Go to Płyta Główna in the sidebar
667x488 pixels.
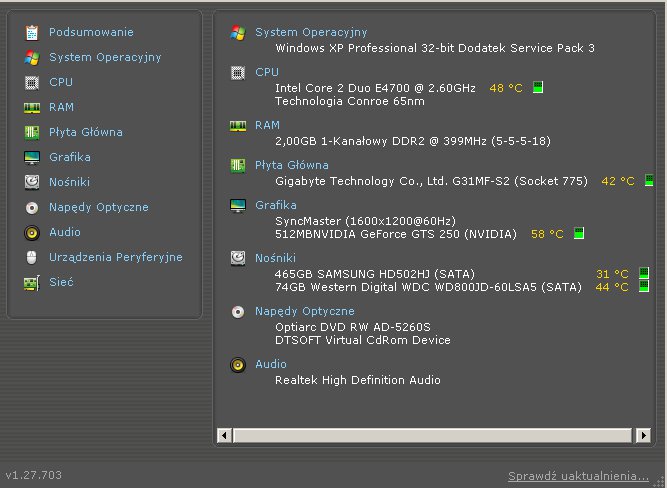86,132
